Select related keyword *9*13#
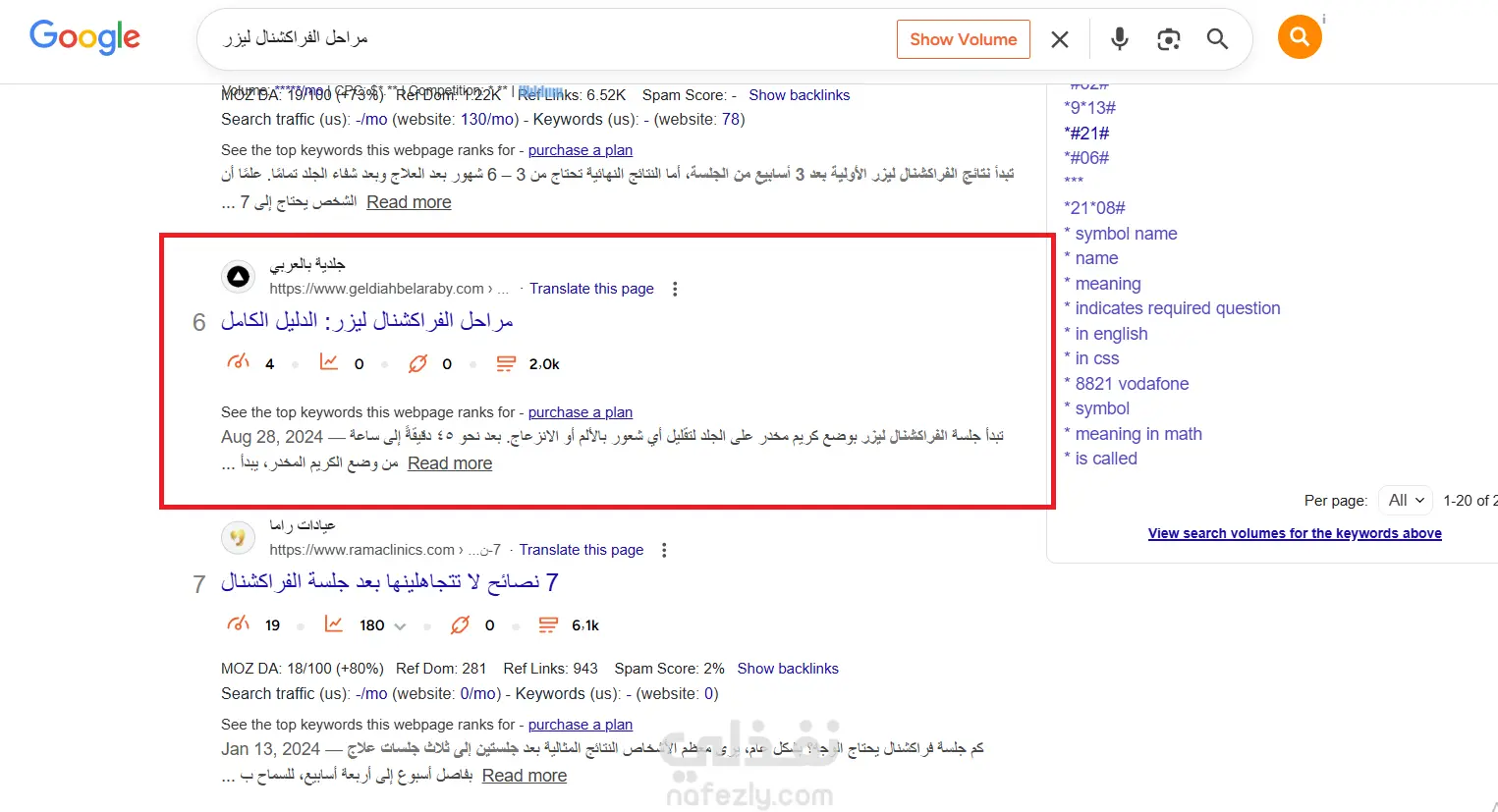 [x=1089, y=108]
